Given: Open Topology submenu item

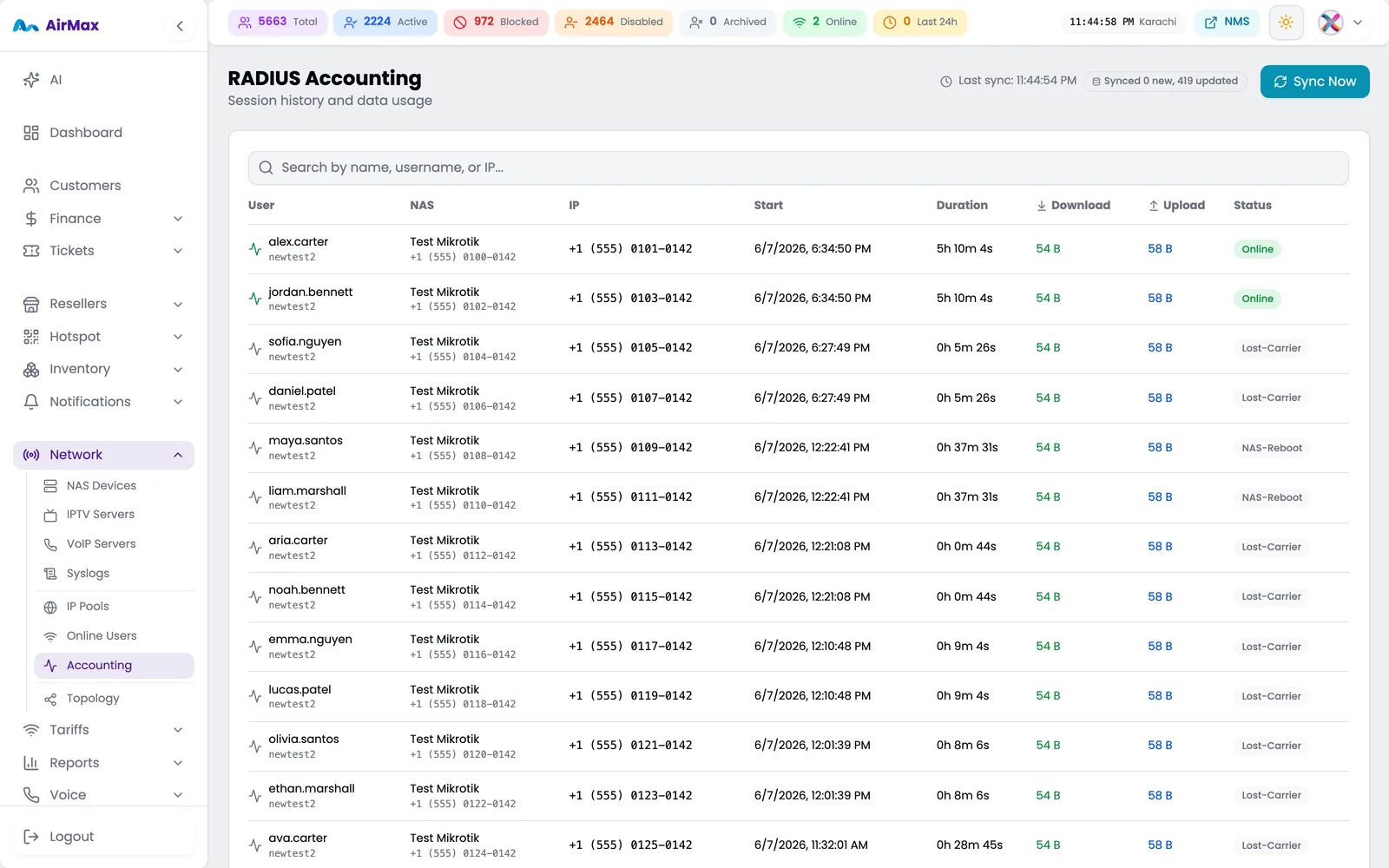Looking at the screenshot, I should [x=114, y=699].
